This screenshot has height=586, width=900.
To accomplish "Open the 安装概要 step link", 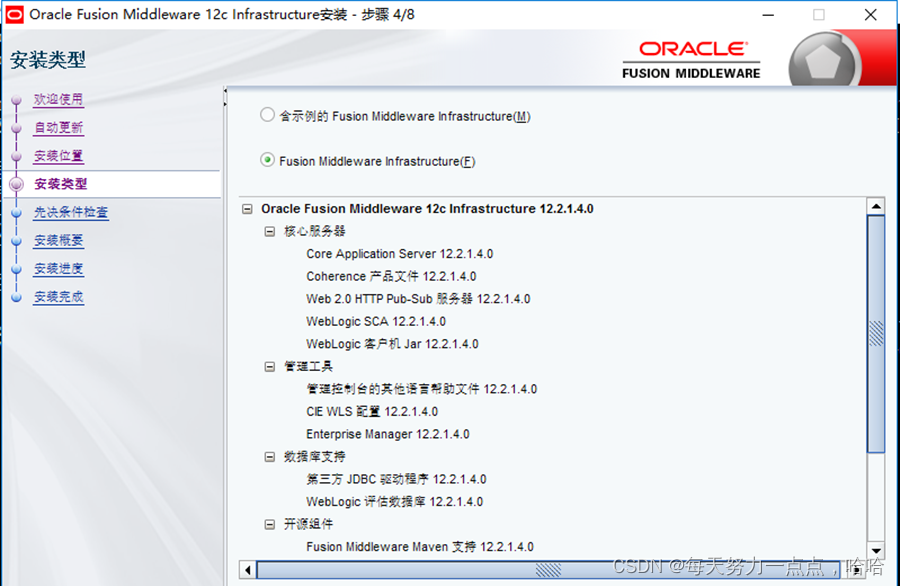I will 59,240.
